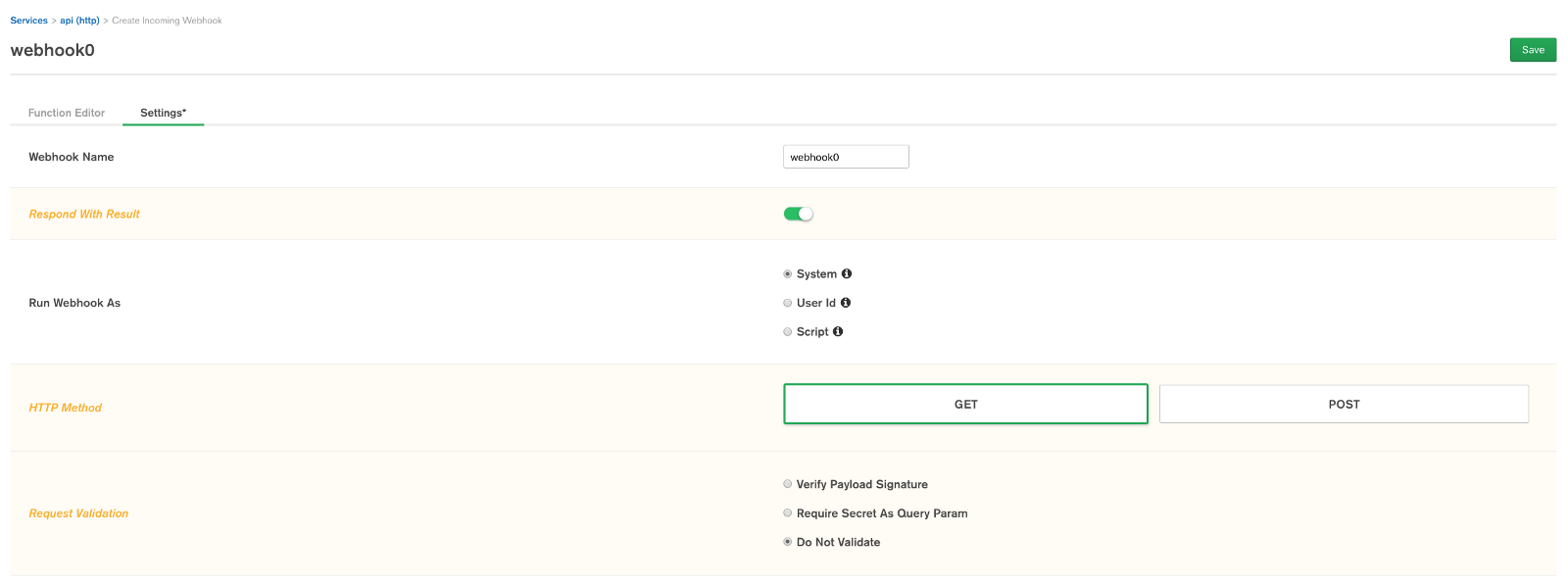
Task: Toggle the Respond With Result switch
Action: click(799, 214)
